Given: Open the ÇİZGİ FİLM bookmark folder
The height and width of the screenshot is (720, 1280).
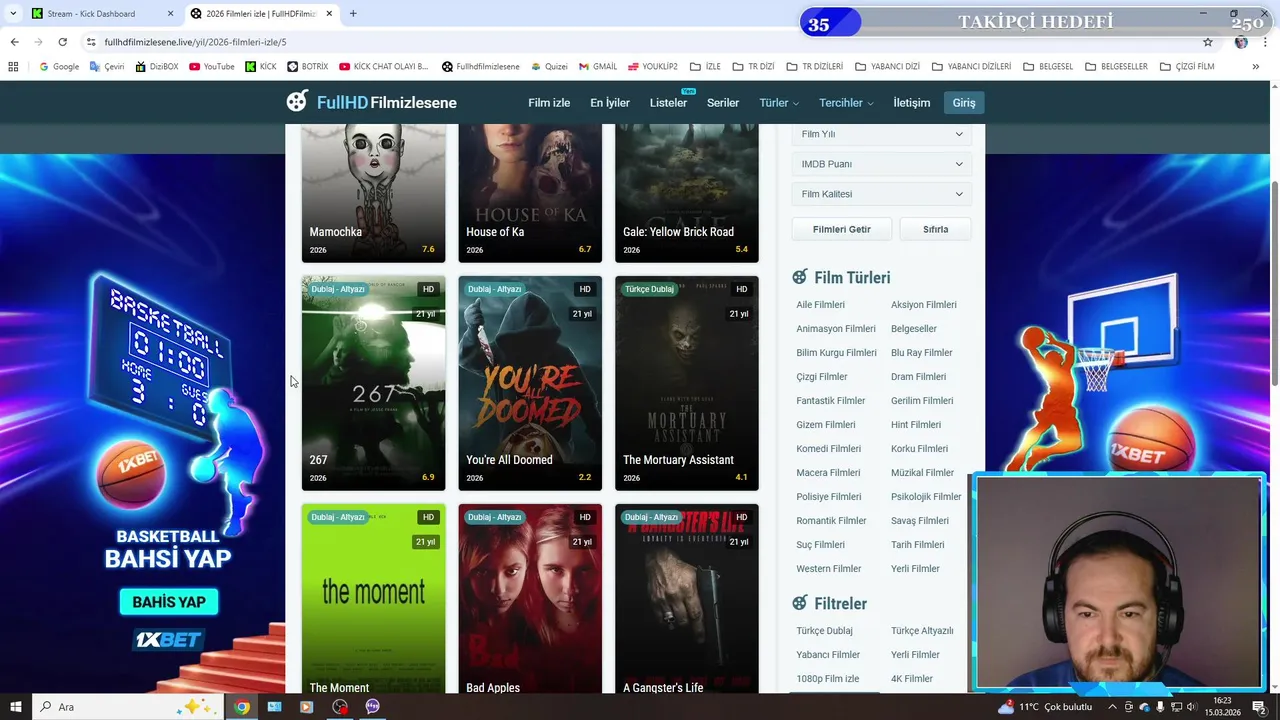Looking at the screenshot, I should pyautogui.click(x=1187, y=67).
